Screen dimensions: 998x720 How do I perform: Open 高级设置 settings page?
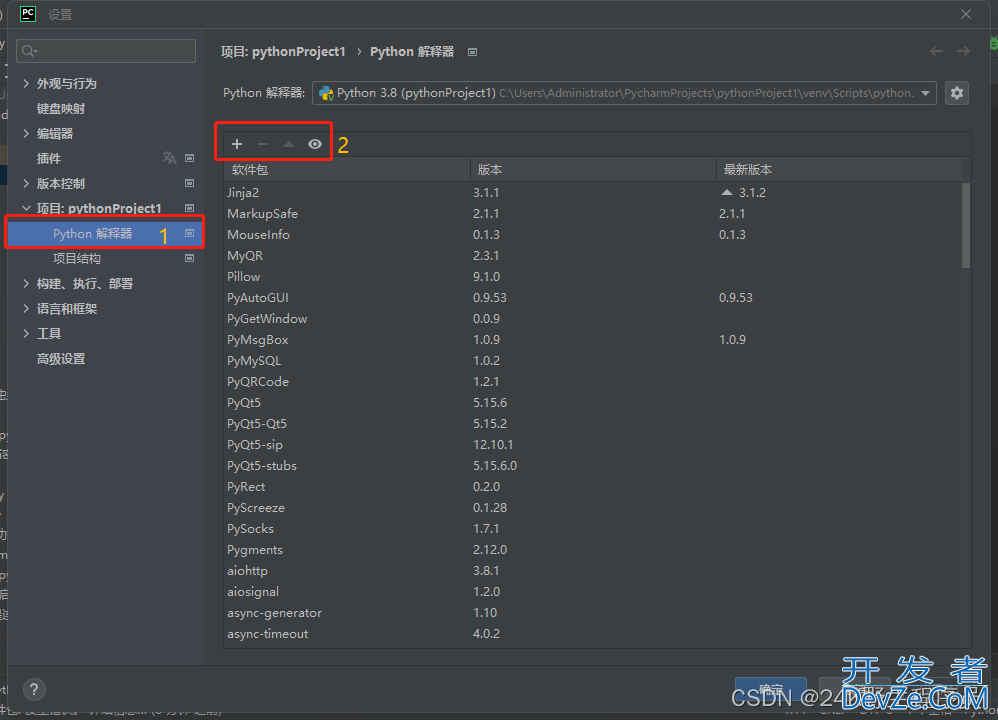pyautogui.click(x=61, y=358)
